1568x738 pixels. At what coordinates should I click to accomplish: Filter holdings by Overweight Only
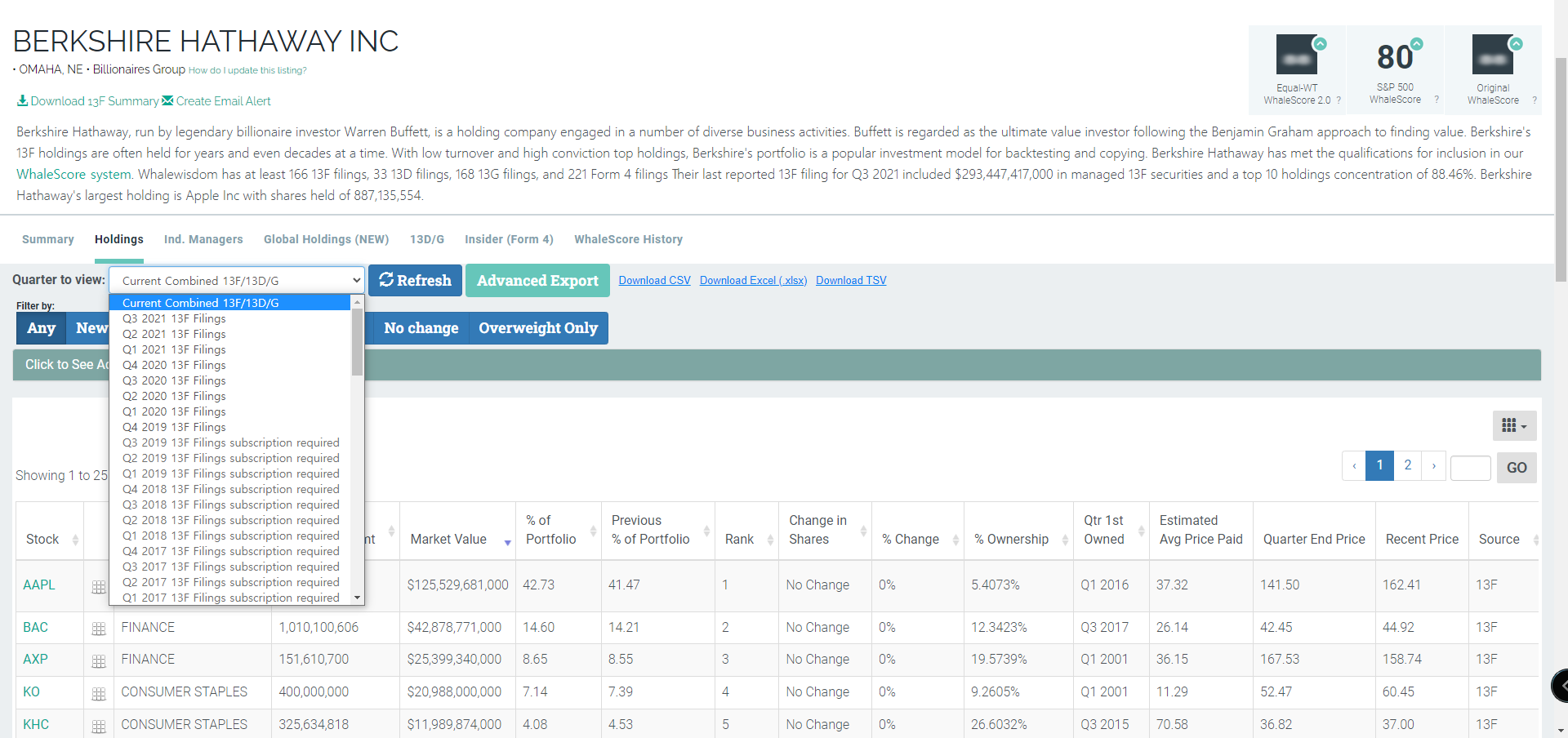point(538,328)
